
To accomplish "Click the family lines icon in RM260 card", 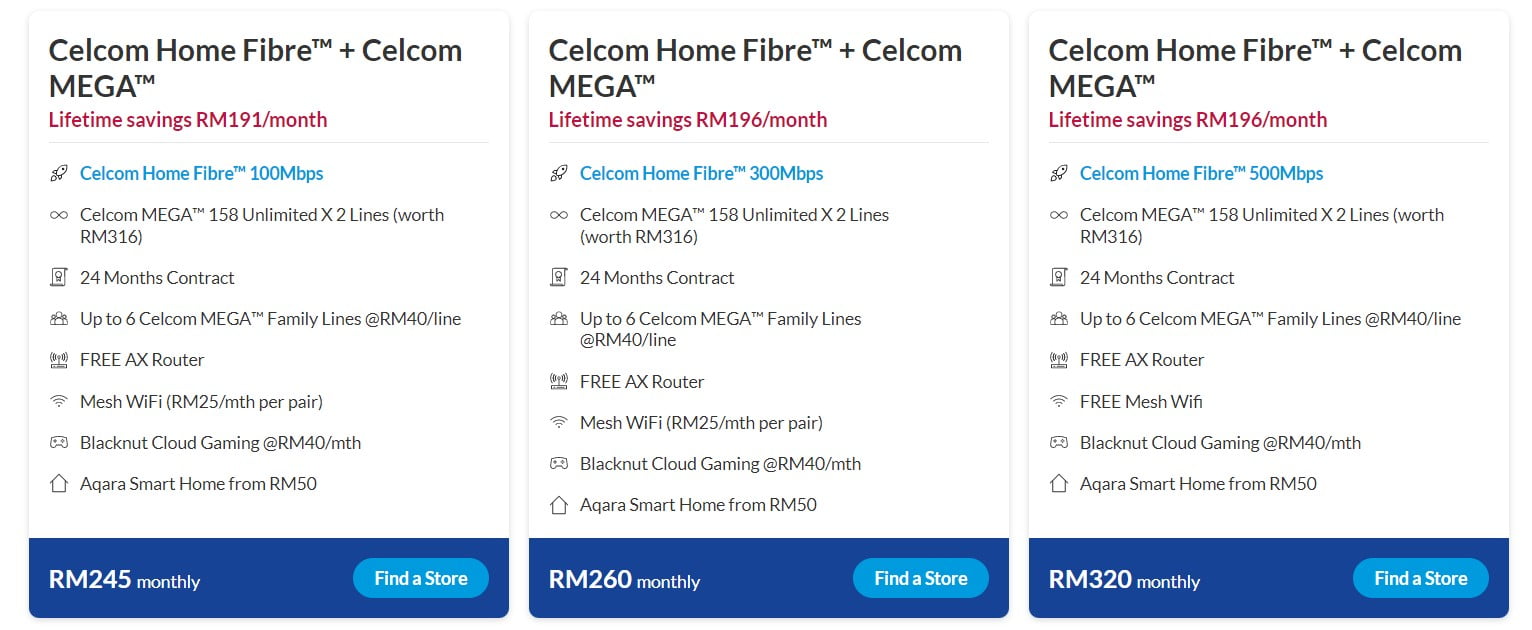I will [559, 319].
